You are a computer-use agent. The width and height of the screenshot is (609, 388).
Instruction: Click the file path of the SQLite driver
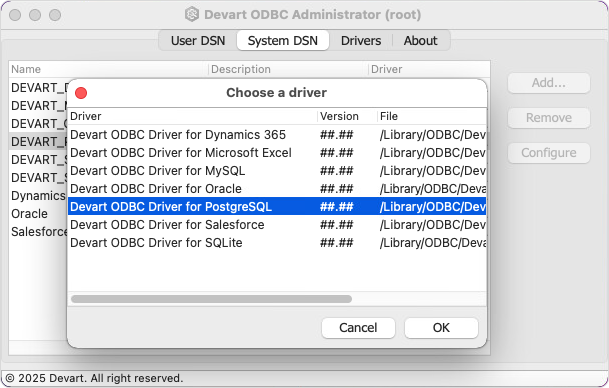pos(433,243)
